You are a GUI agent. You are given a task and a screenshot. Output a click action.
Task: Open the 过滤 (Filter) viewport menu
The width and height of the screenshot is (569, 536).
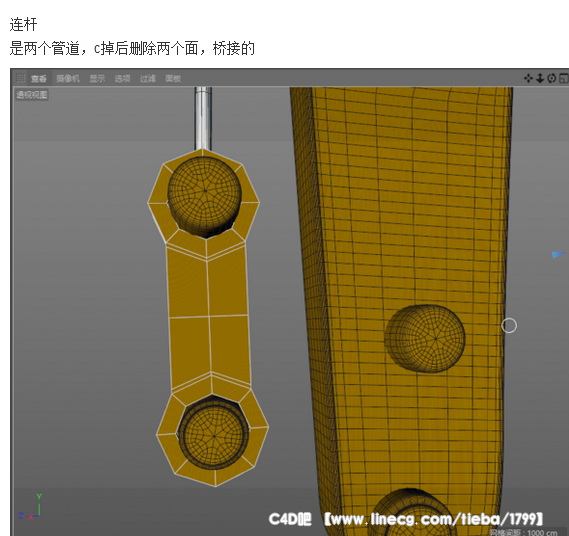[148, 78]
